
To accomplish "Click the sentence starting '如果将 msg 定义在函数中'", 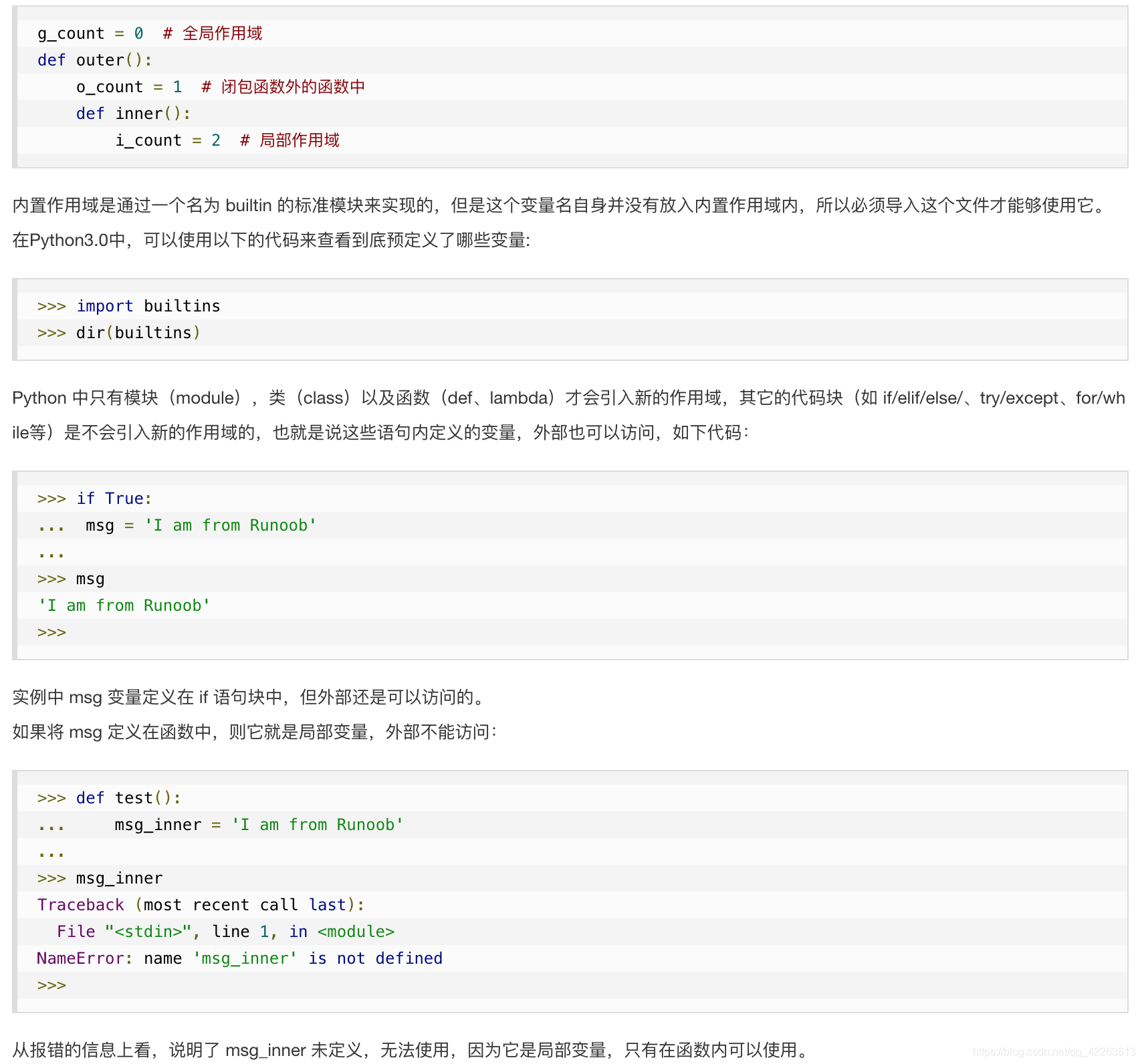I will [x=255, y=732].
